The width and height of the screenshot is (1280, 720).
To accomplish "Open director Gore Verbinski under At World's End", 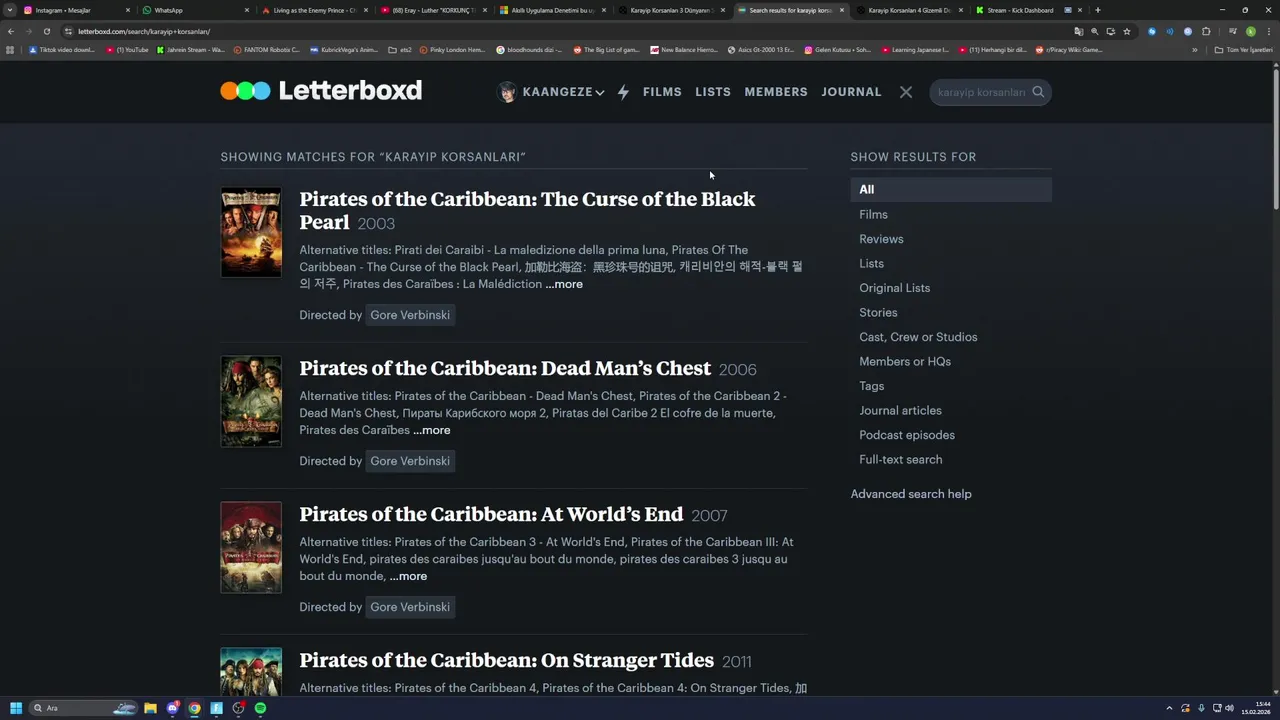I will 410,607.
